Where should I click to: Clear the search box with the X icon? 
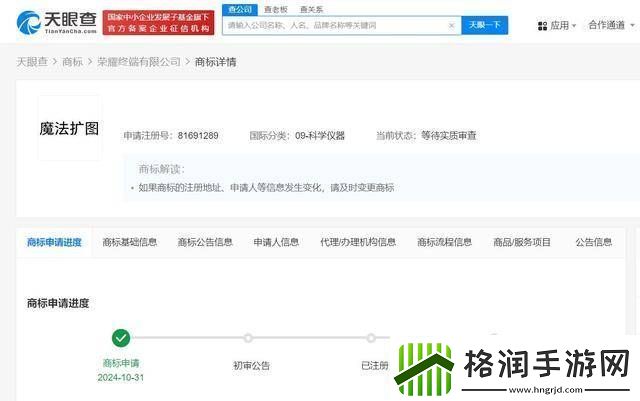pos(451,25)
